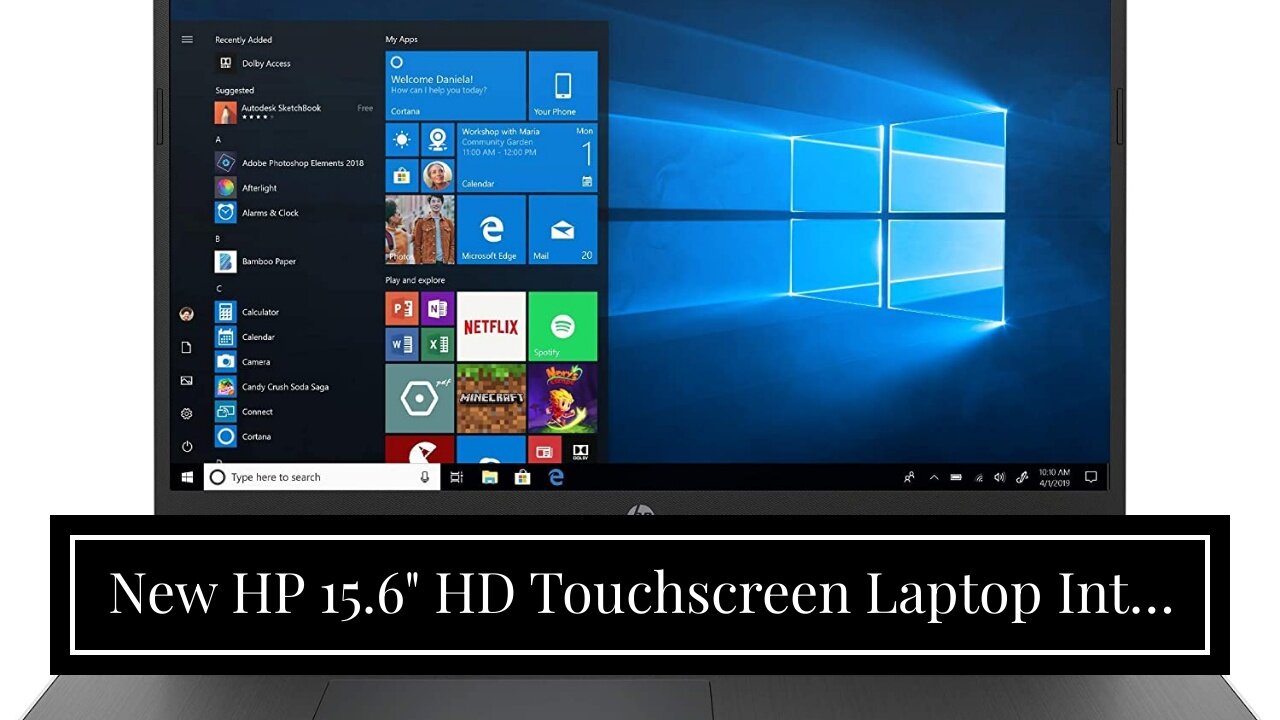Open the Nevy's game tile
This screenshot has height=720, width=1280.
(x=562, y=398)
